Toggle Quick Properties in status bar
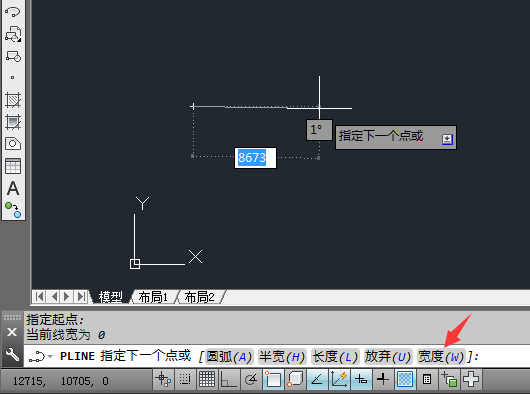 click(x=427, y=380)
